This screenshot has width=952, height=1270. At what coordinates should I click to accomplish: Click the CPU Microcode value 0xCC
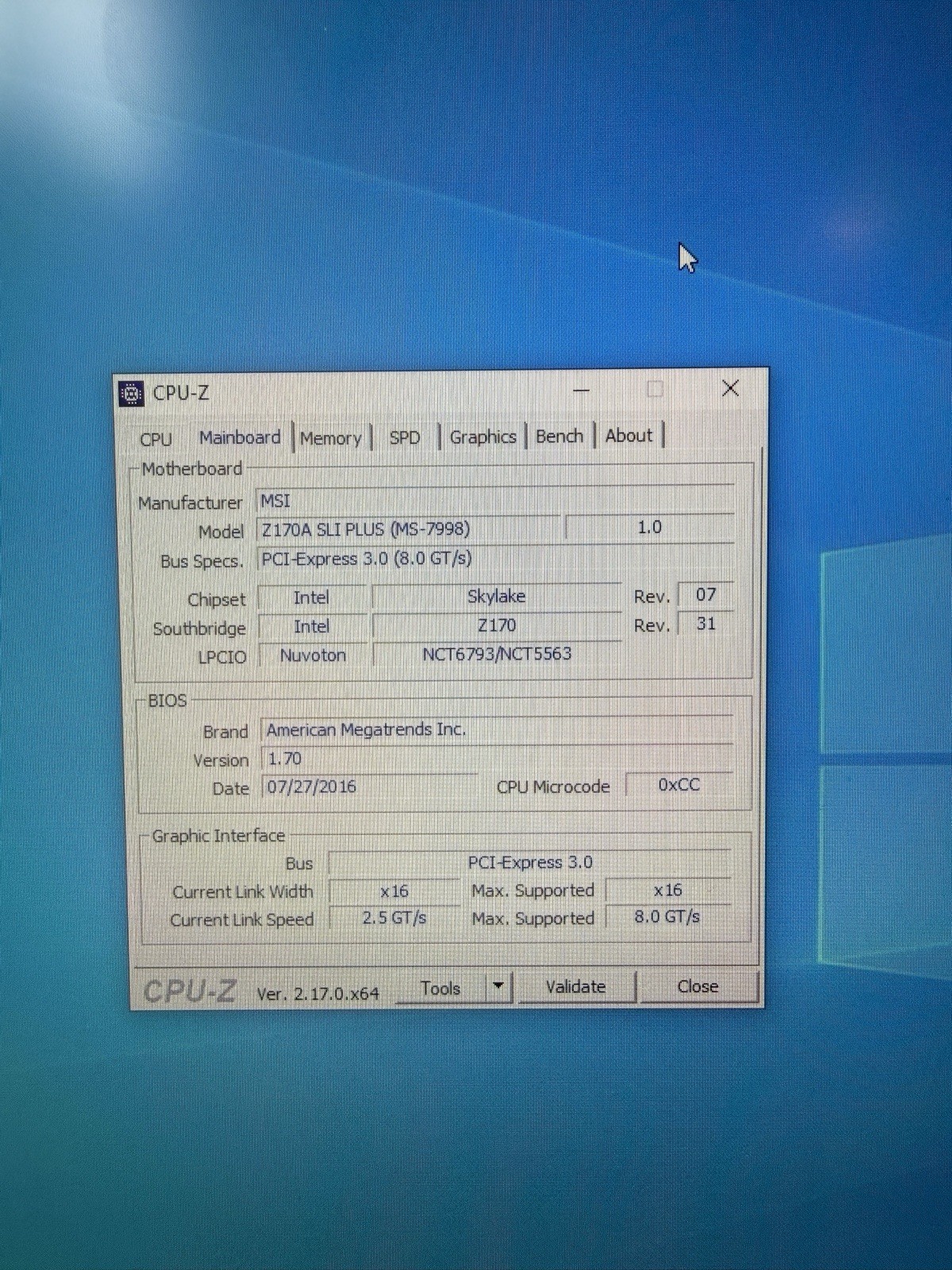click(679, 784)
